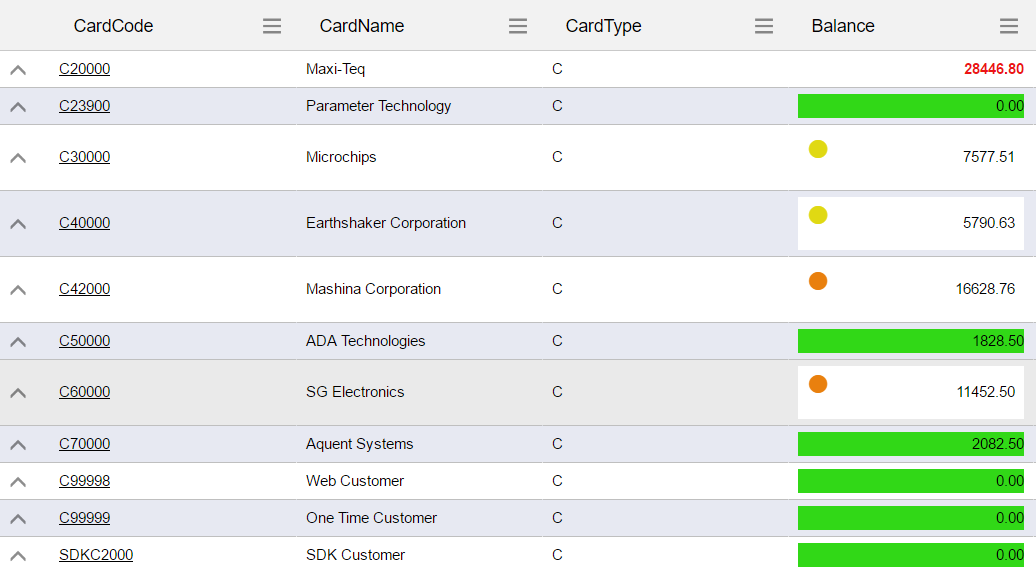Click the yellow status dot for Microchips
Viewport: 1036px width, 576px height.
[x=818, y=149]
